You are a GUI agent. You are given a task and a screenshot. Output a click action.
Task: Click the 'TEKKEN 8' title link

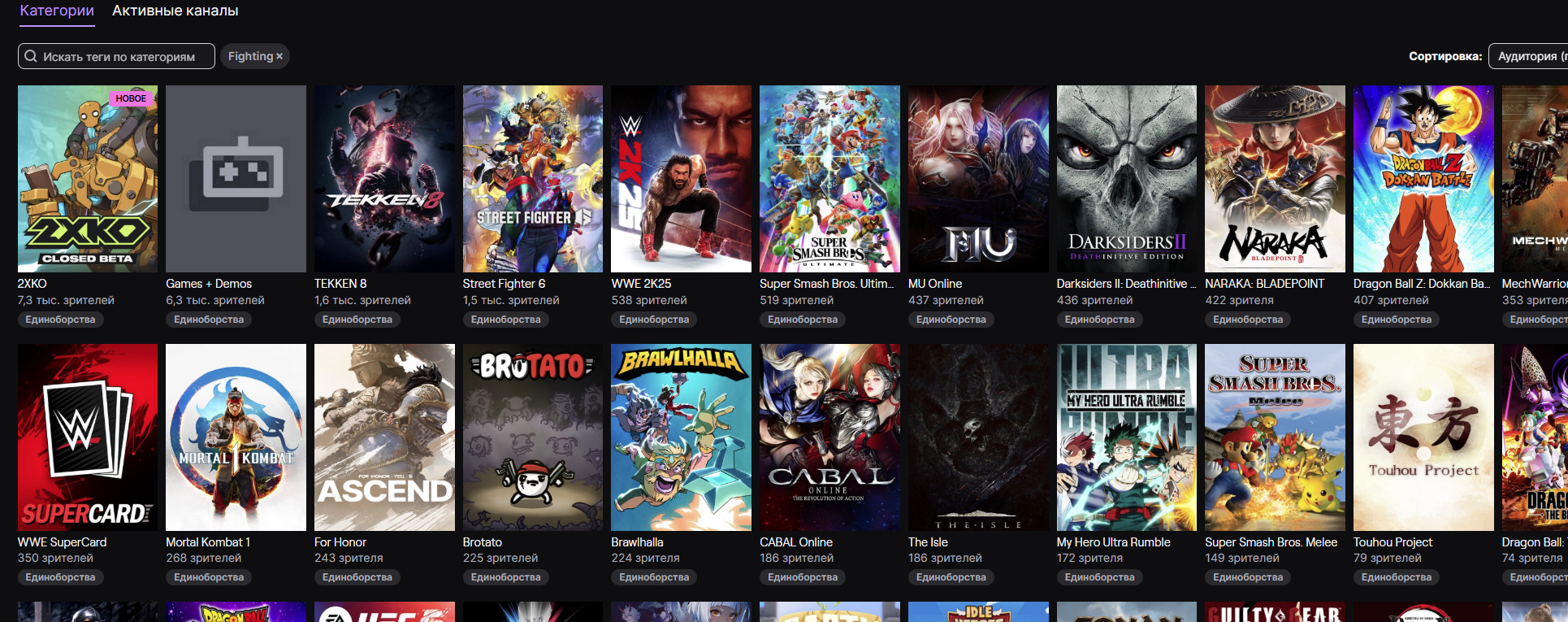click(x=340, y=284)
